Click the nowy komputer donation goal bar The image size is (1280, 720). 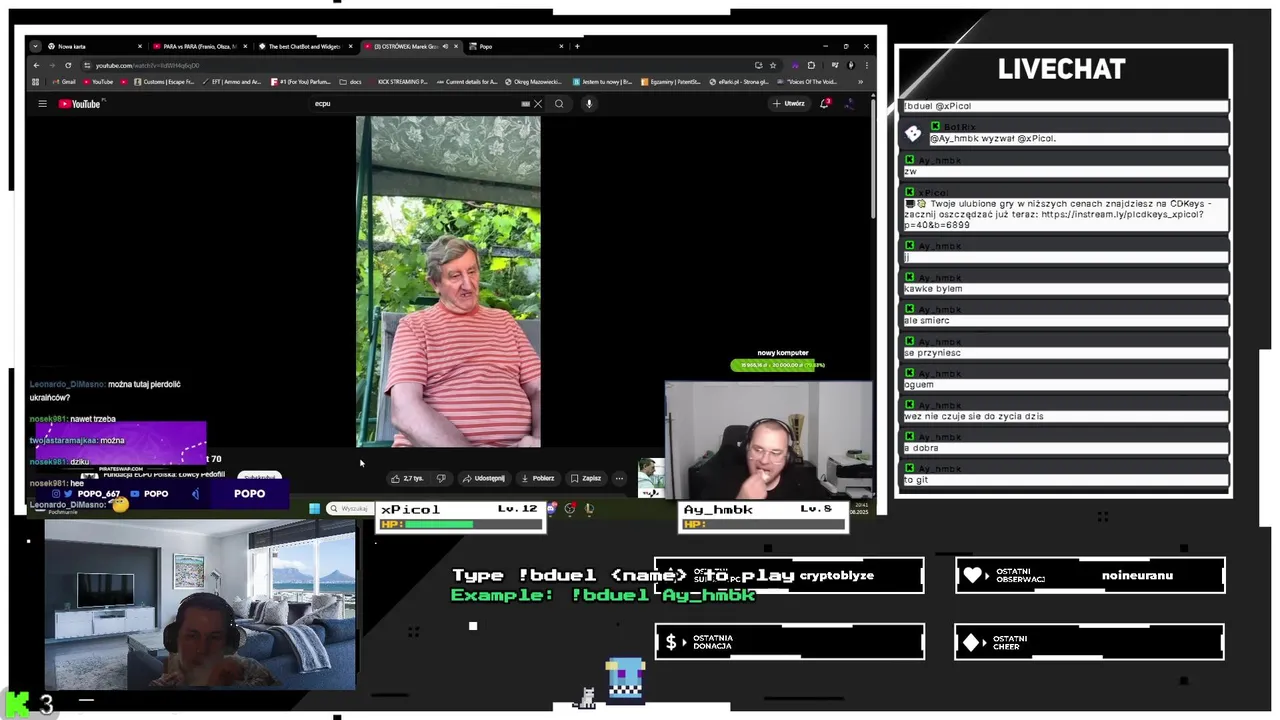click(778, 365)
